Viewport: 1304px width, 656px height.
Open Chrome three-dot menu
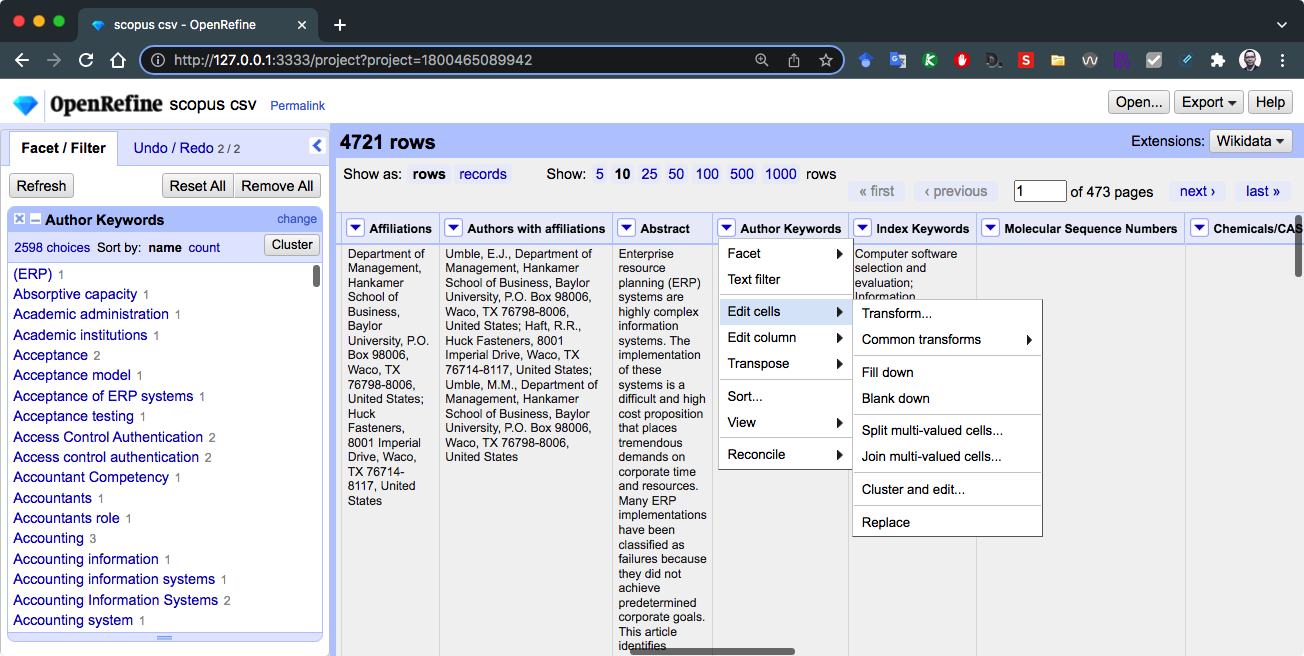[x=1282, y=60]
